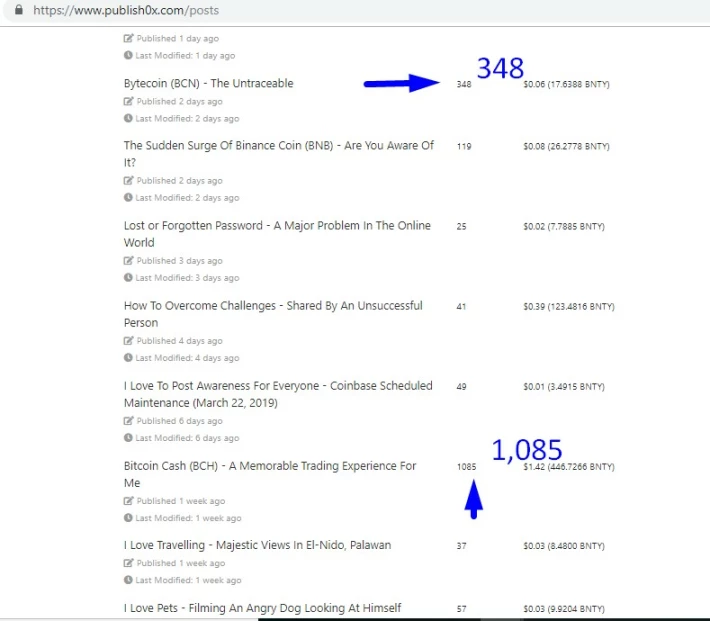Open the Bitcoin Cash (BCH) trading experience post
Image resolution: width=710 pixels, height=621 pixels.
click(x=270, y=474)
